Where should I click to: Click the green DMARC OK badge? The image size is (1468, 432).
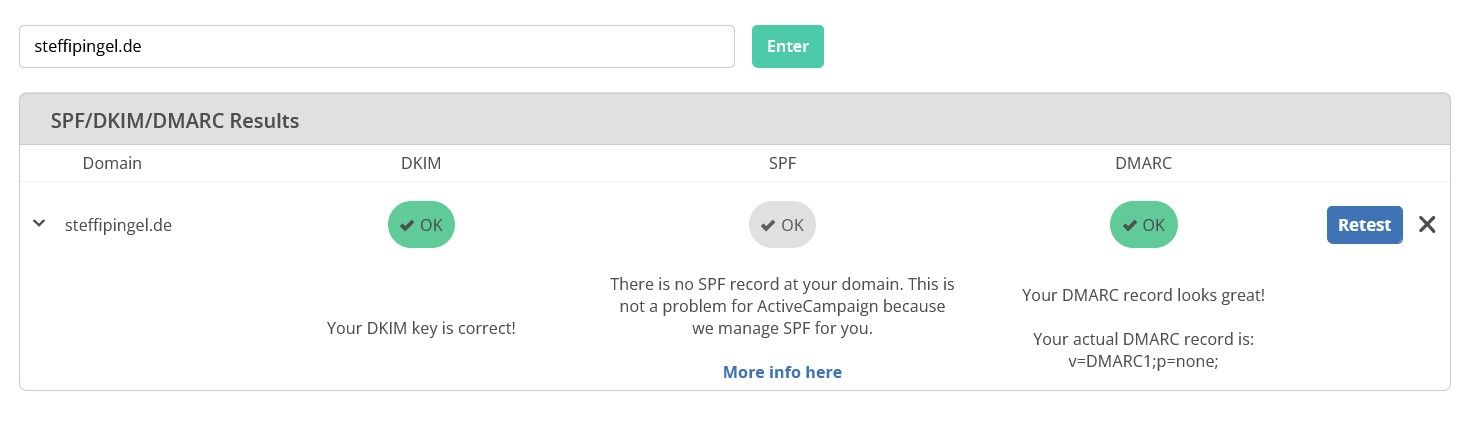(x=1143, y=225)
